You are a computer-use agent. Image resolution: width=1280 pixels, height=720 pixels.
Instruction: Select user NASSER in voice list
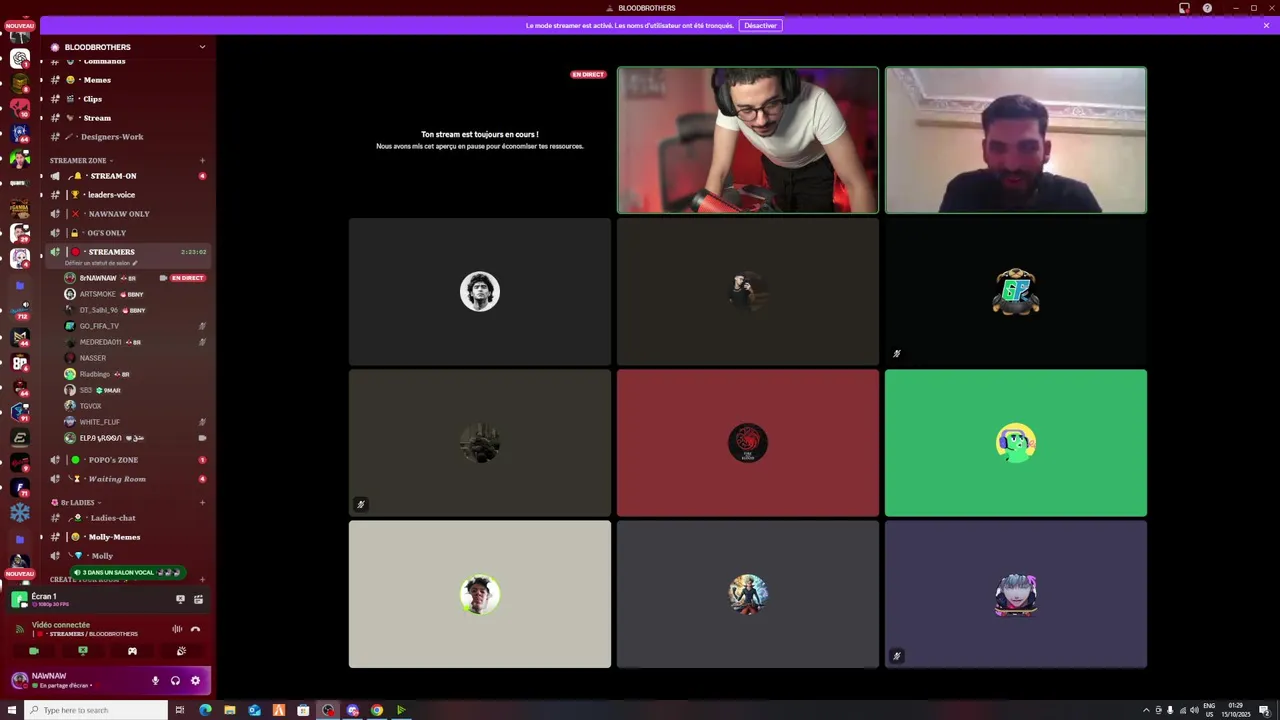tap(135, 358)
